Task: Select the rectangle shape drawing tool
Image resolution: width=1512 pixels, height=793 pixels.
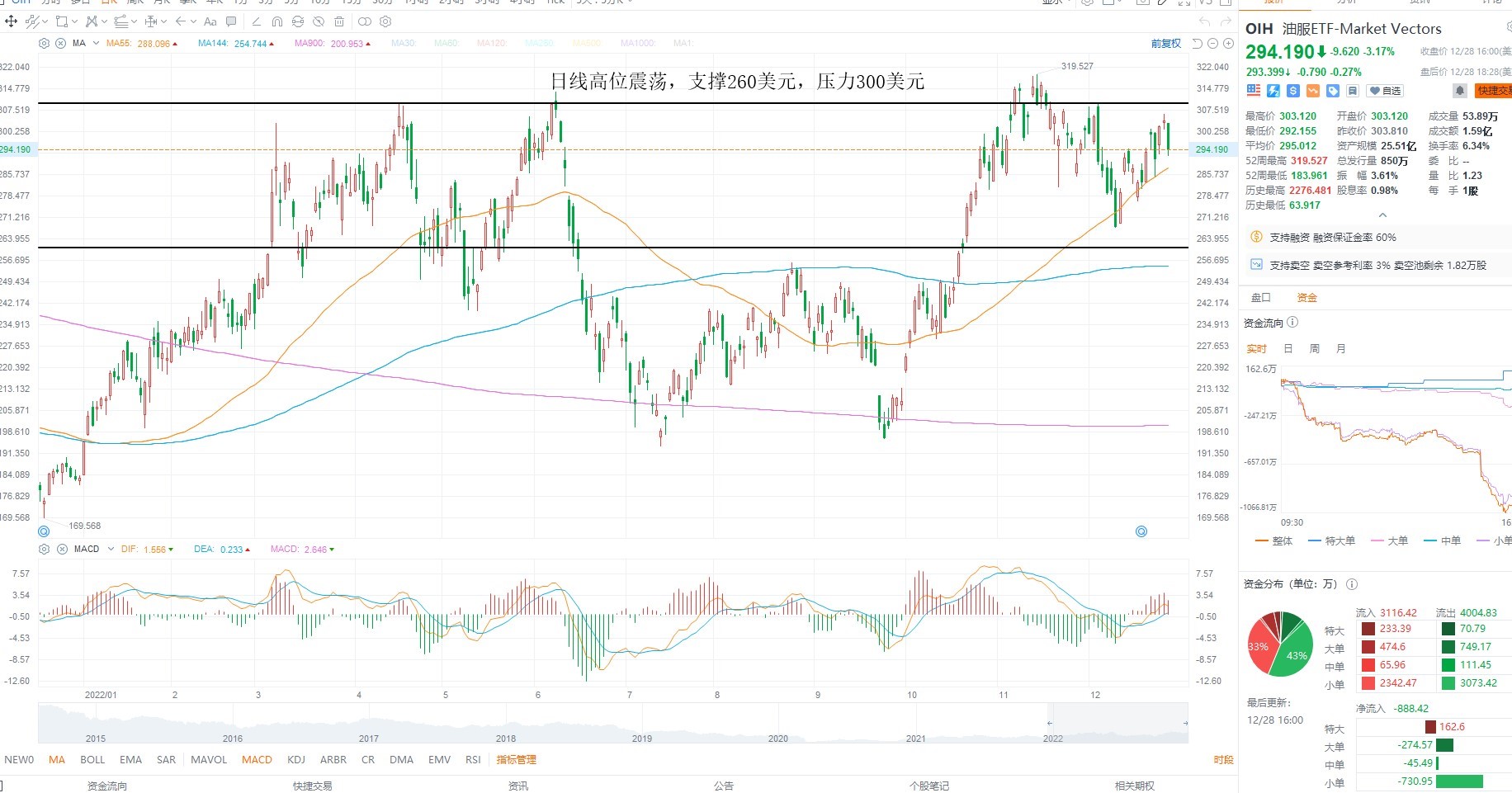Action: click(x=62, y=21)
